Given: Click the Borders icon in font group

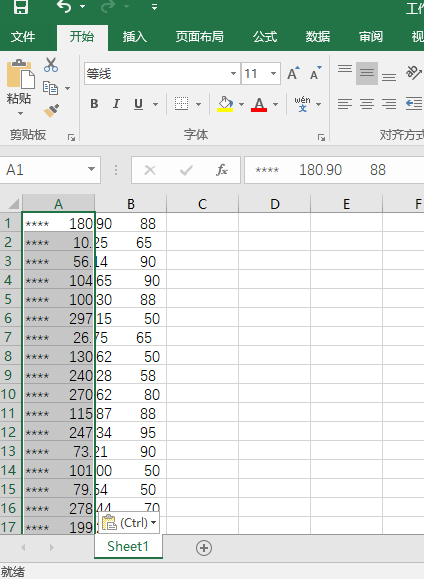Looking at the screenshot, I should pyautogui.click(x=181, y=104).
